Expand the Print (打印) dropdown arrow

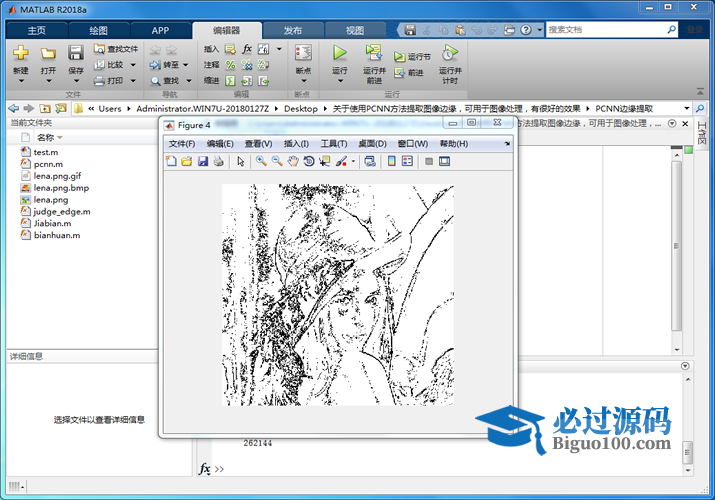(x=133, y=81)
